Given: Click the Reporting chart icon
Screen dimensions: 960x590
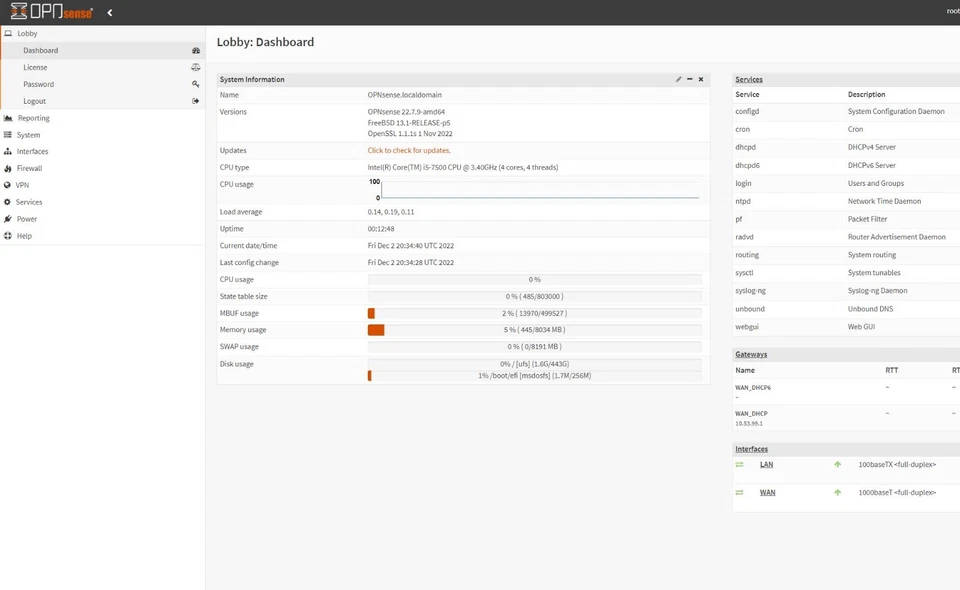Looking at the screenshot, I should click(x=8, y=118).
